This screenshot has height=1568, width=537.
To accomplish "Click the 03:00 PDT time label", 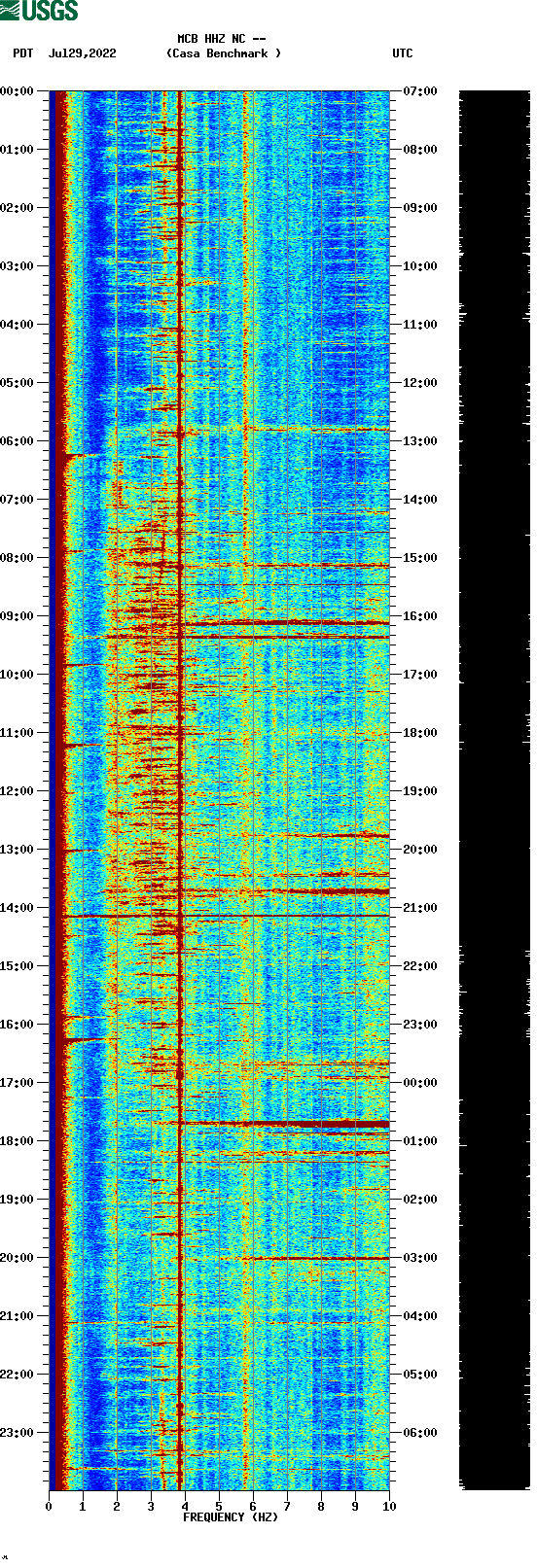I will tap(17, 266).
